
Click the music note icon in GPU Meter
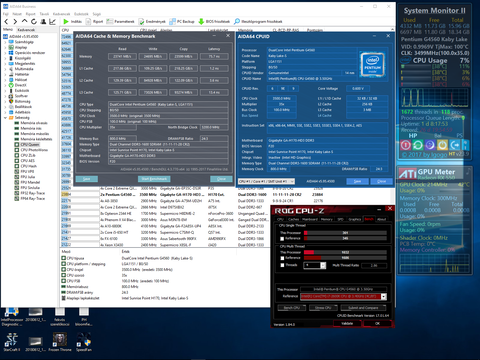click(x=468, y=172)
